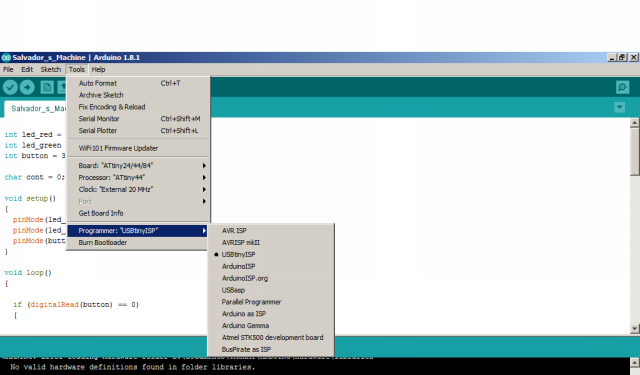Open the Edit menu

click(27, 69)
